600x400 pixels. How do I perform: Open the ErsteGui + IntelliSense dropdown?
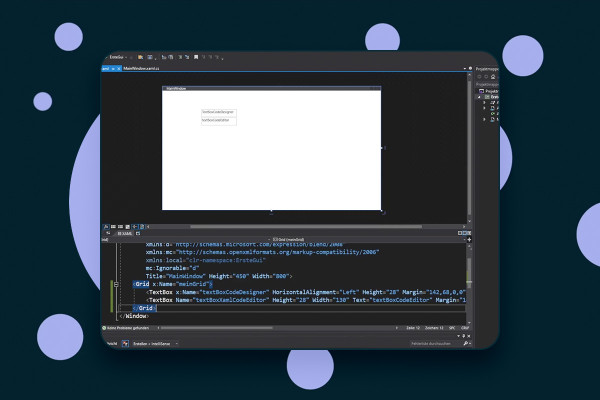point(155,344)
